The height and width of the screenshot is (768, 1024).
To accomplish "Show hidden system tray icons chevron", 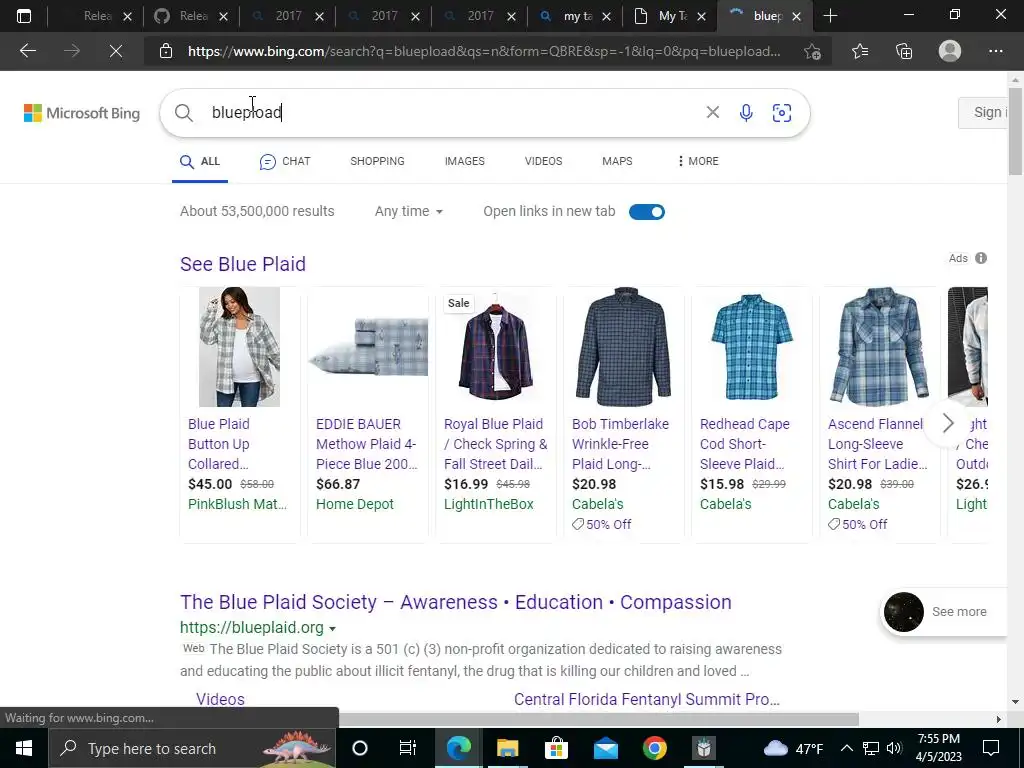I will tap(846, 748).
